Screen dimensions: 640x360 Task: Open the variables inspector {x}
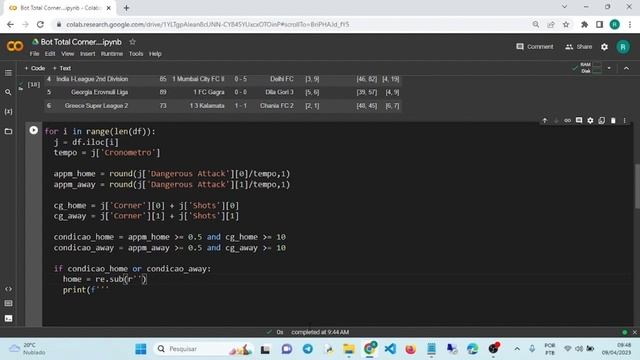[8, 111]
